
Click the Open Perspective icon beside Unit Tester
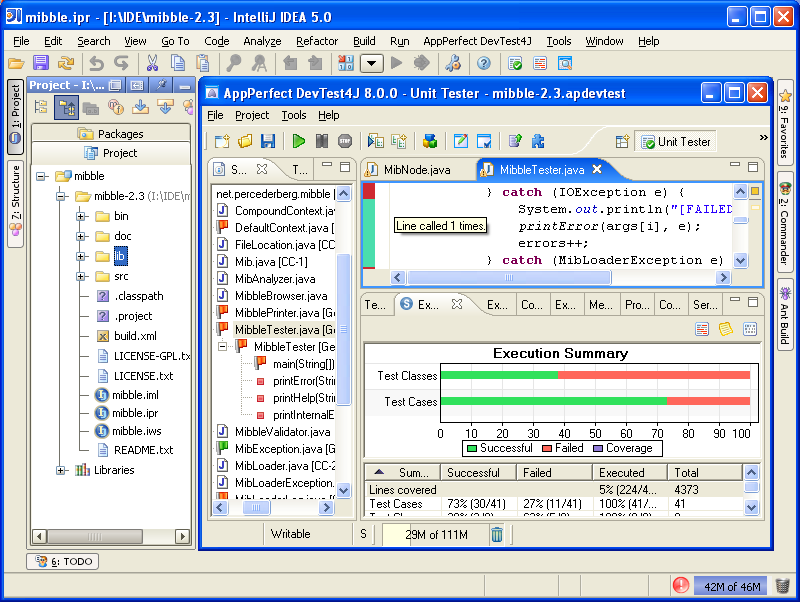(x=622, y=142)
